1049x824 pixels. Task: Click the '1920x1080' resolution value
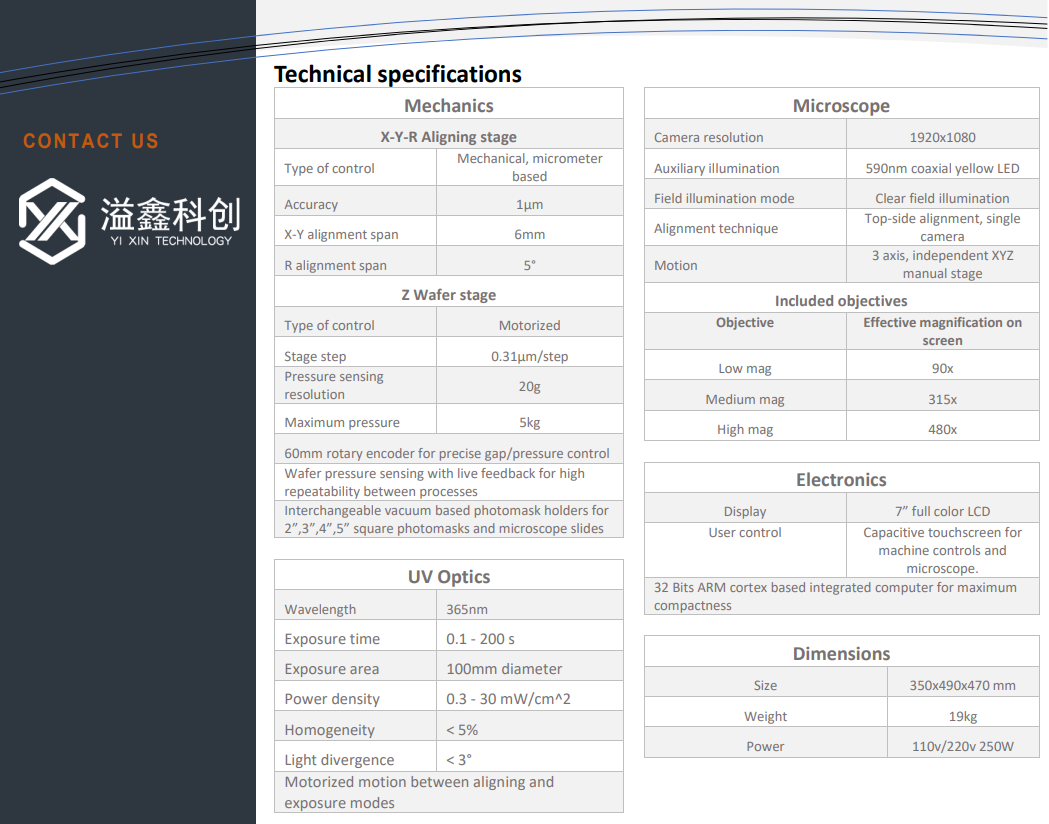(x=943, y=138)
